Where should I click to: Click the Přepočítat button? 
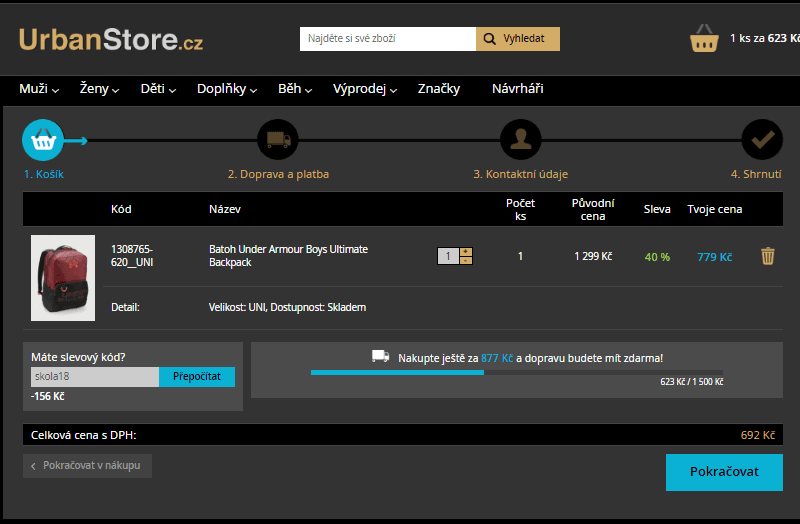(x=197, y=377)
